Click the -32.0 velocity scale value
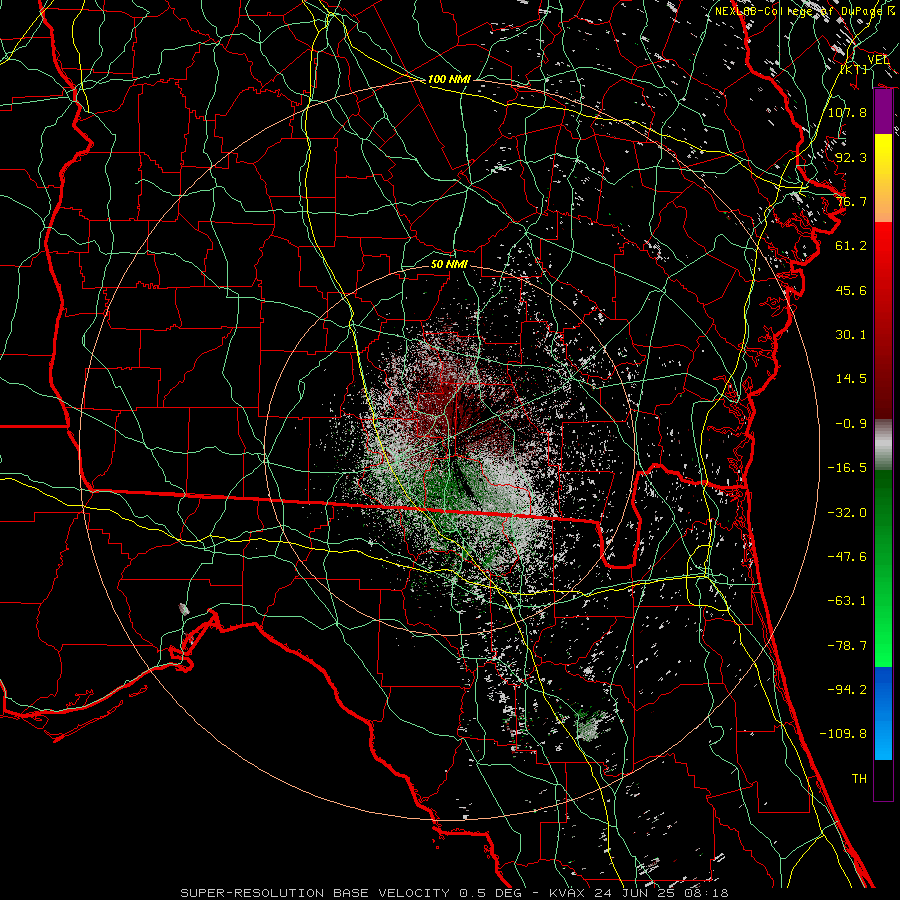Screen dimensions: 900x900 pyautogui.click(x=847, y=513)
